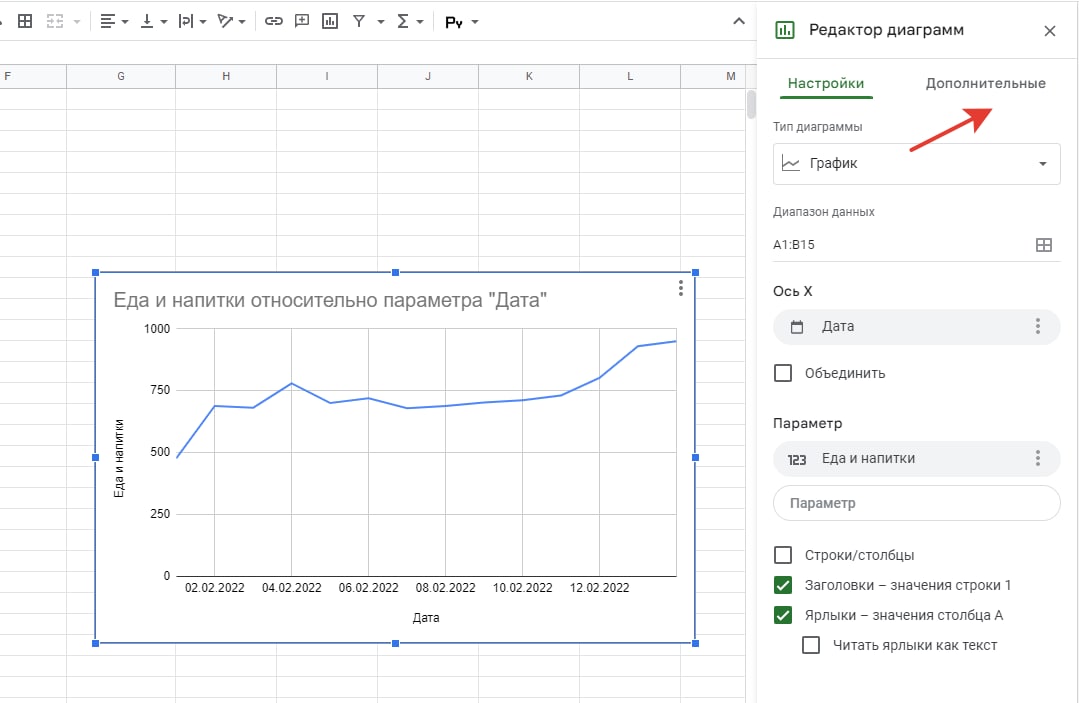The height and width of the screenshot is (703, 1079).
Task: Select the Настройки tab
Action: tap(826, 84)
